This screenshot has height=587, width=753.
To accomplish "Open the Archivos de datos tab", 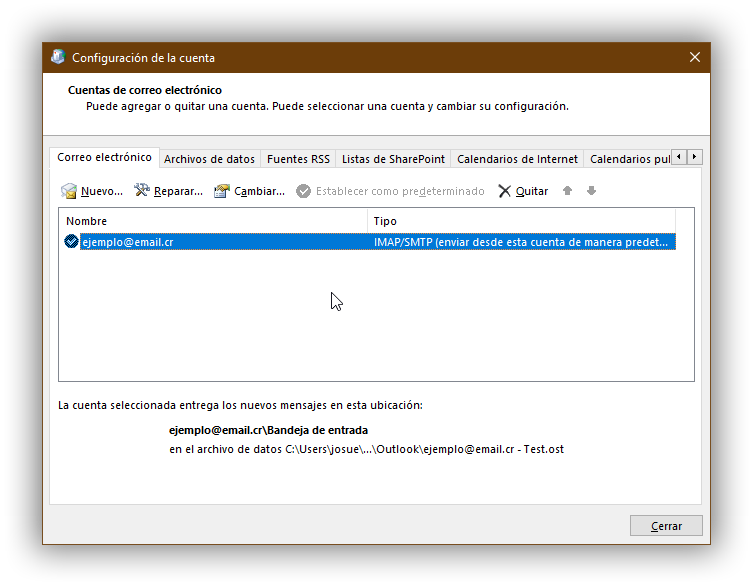I will (x=209, y=159).
